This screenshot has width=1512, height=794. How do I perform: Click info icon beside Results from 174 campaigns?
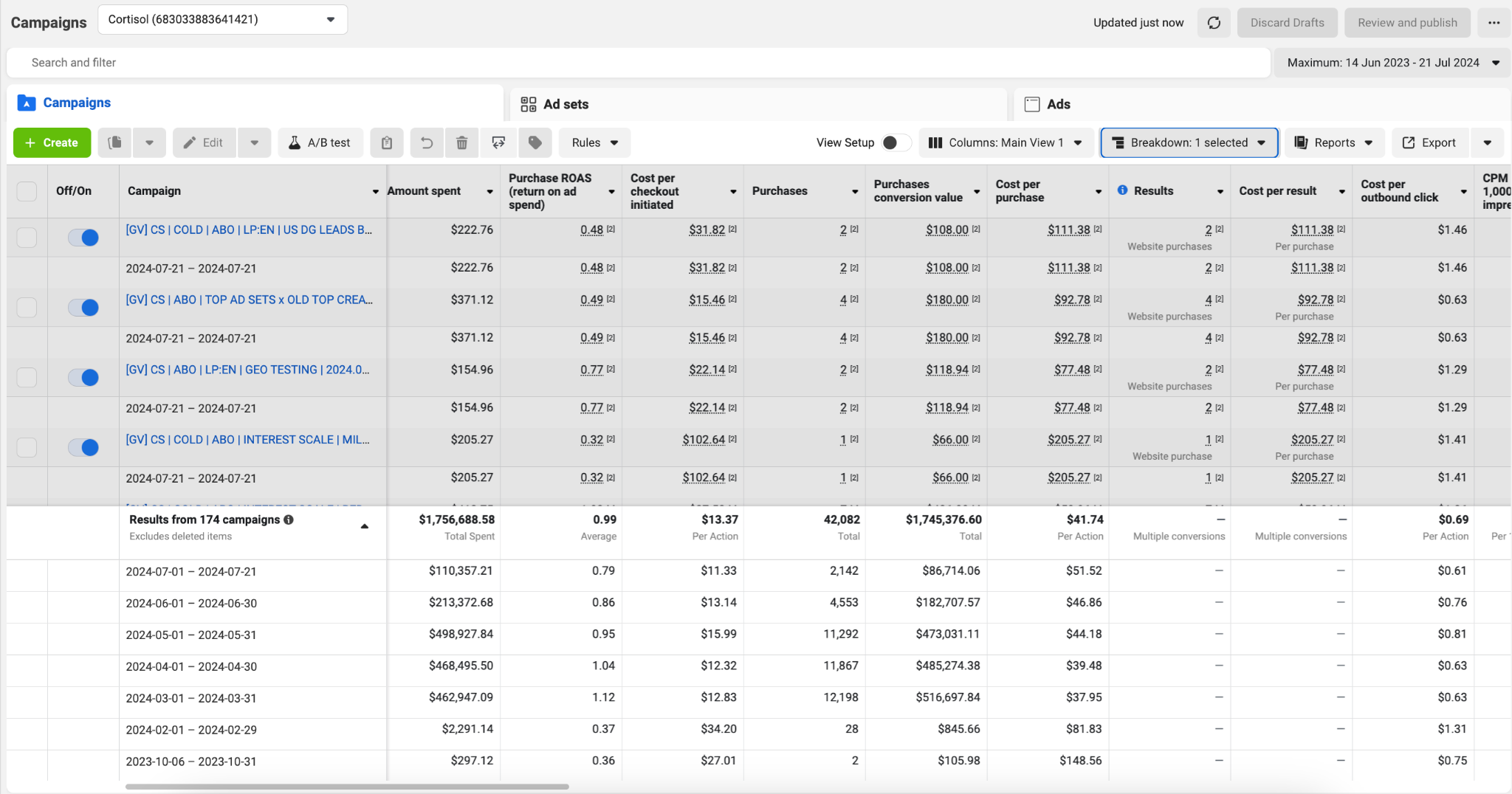(x=289, y=519)
